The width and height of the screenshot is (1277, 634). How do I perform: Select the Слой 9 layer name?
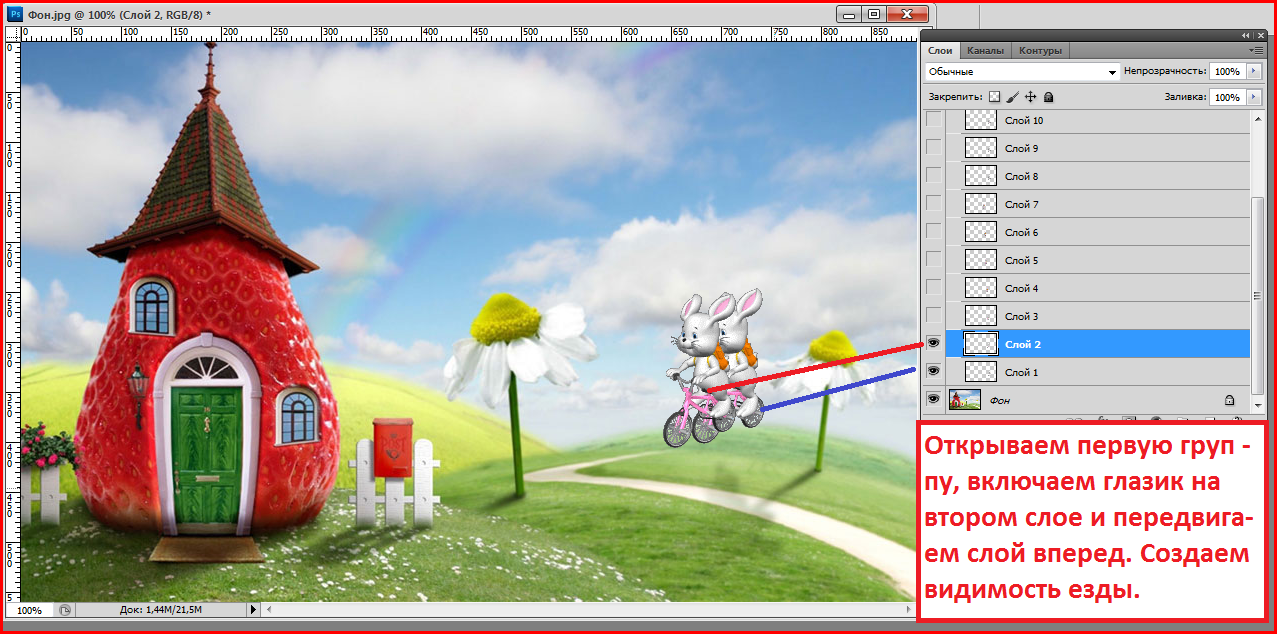1022,148
